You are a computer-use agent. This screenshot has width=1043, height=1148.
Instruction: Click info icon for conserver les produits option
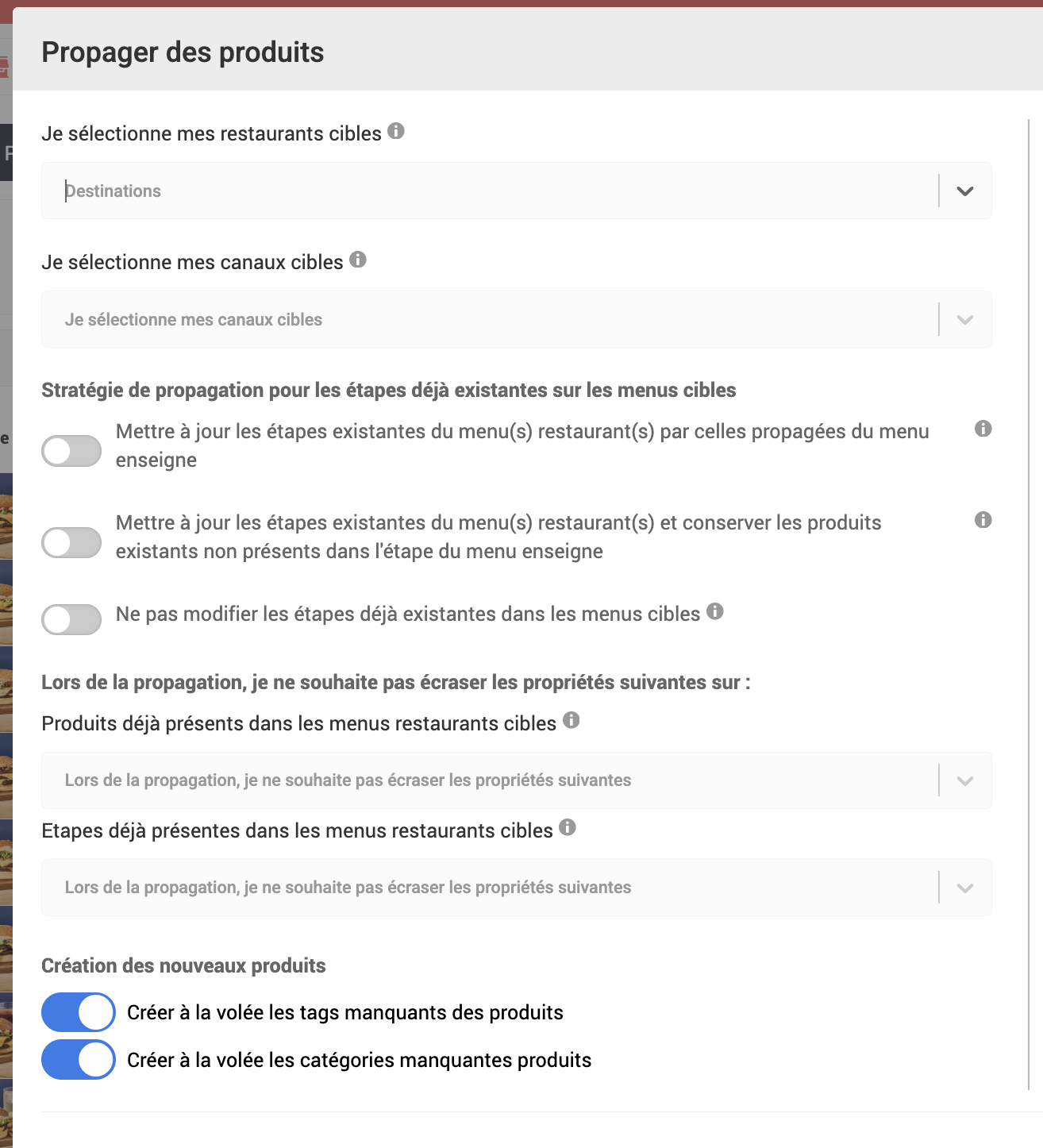(983, 520)
